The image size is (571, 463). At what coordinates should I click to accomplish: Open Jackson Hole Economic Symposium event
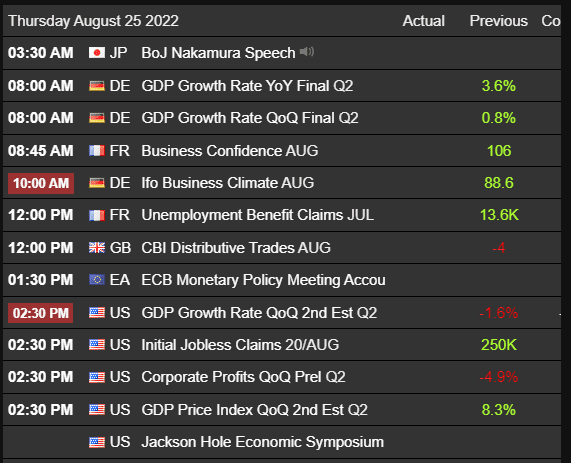[x=263, y=442]
